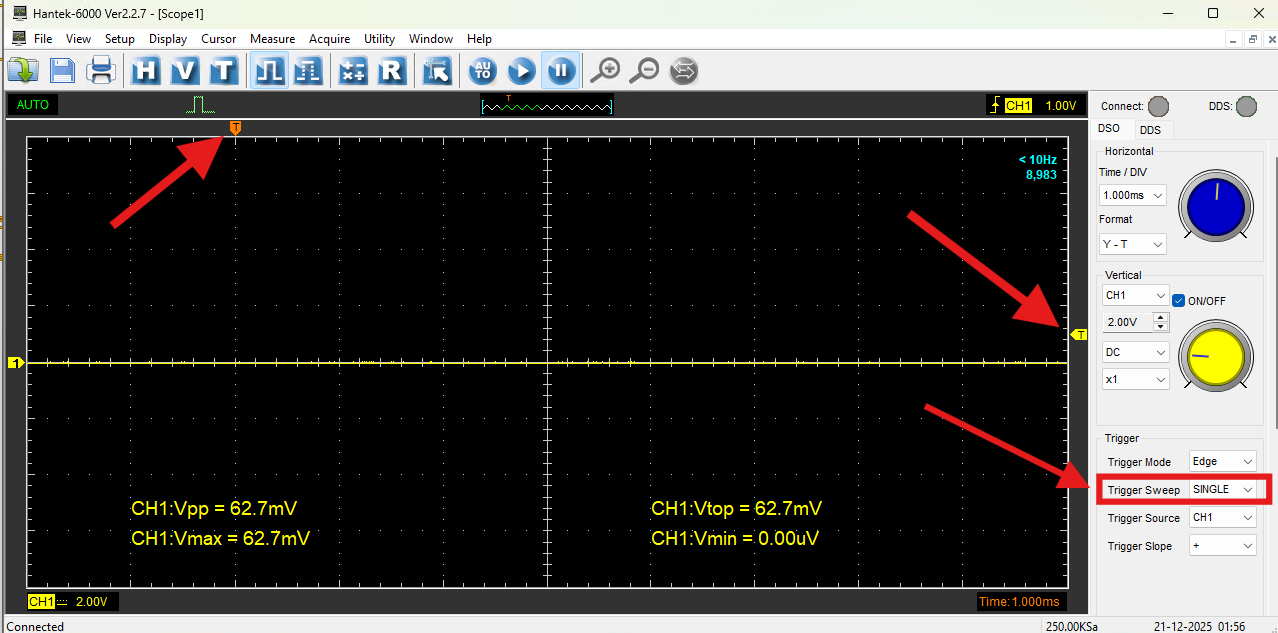Click the CH1:Vmax = 62.7mV measurement

(221, 538)
